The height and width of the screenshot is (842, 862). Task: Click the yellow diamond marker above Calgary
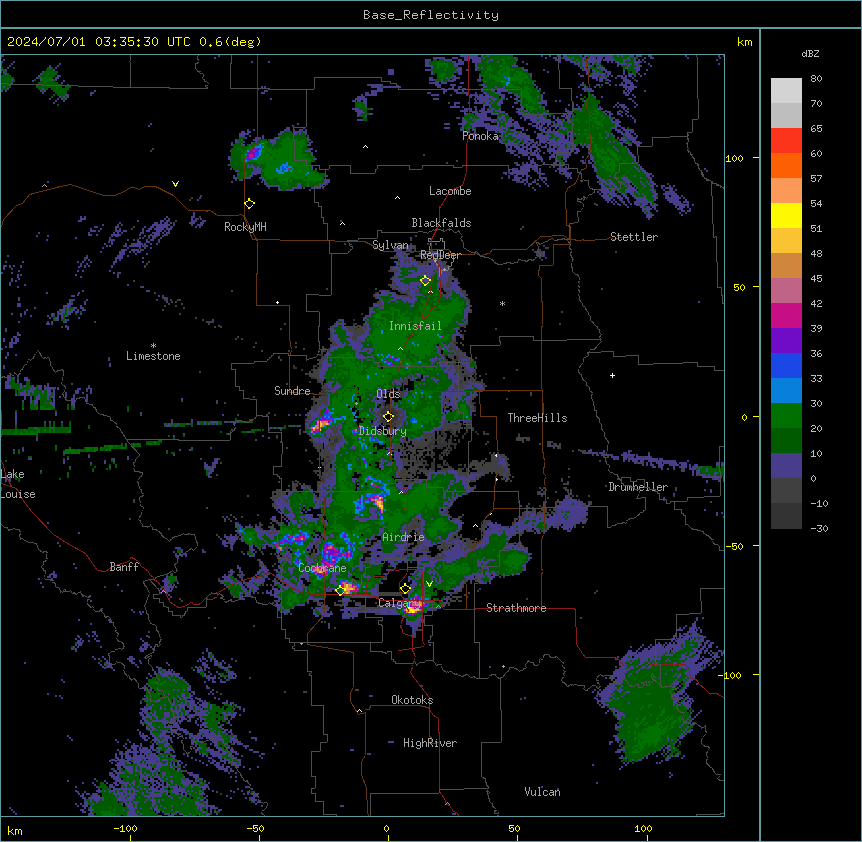(405, 589)
